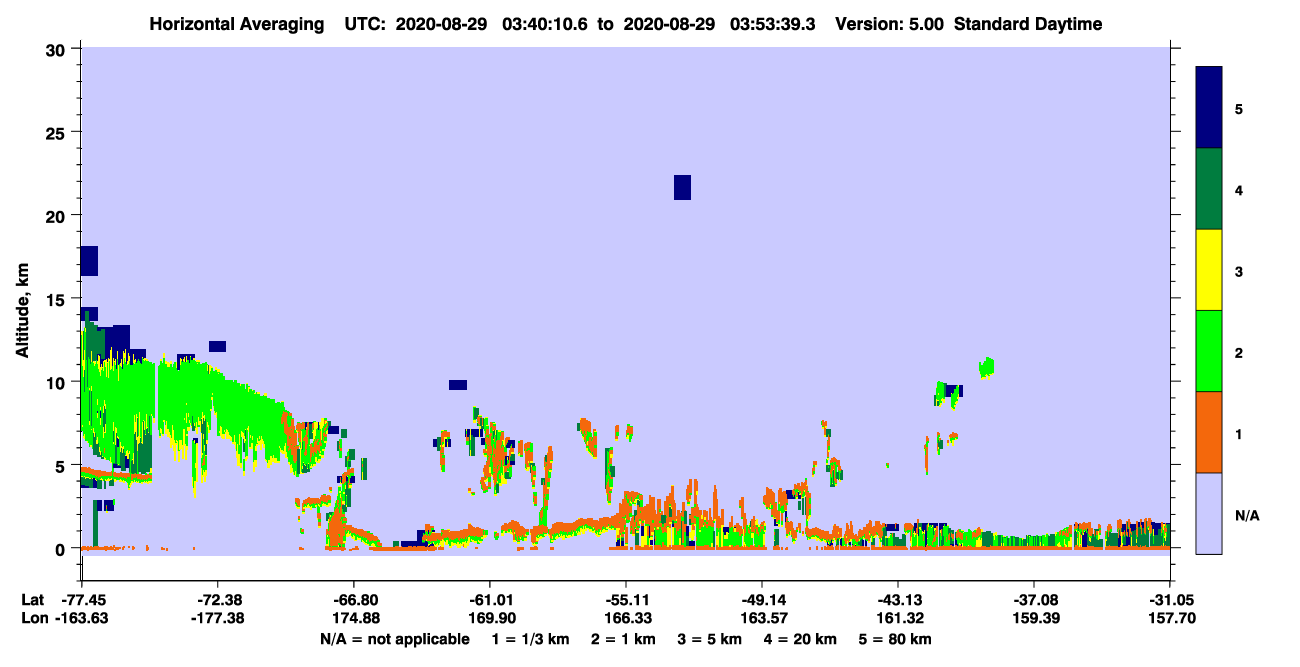
Task: Click the yellow level 3 colorbar segment
Action: coord(1209,270)
